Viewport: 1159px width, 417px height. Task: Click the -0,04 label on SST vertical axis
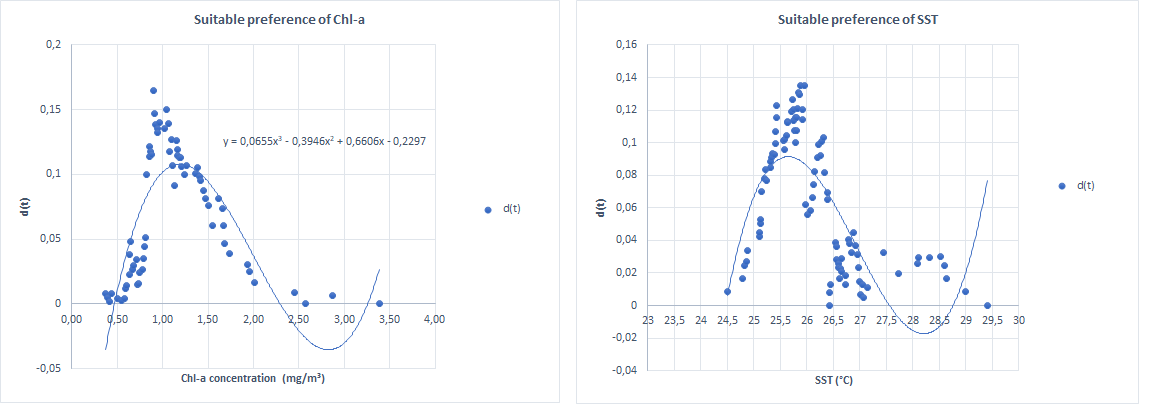625,370
